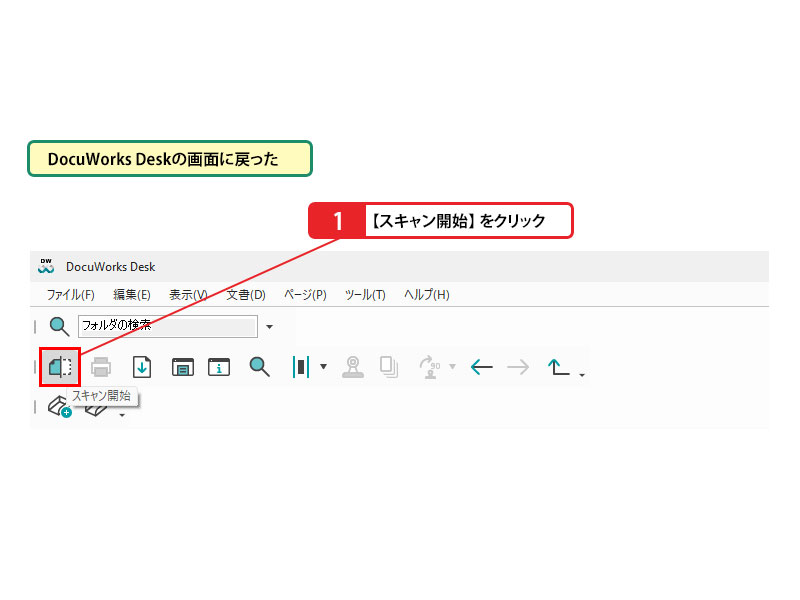Click the folder icon with the plus badge
This screenshot has width=800, height=600.
59,407
